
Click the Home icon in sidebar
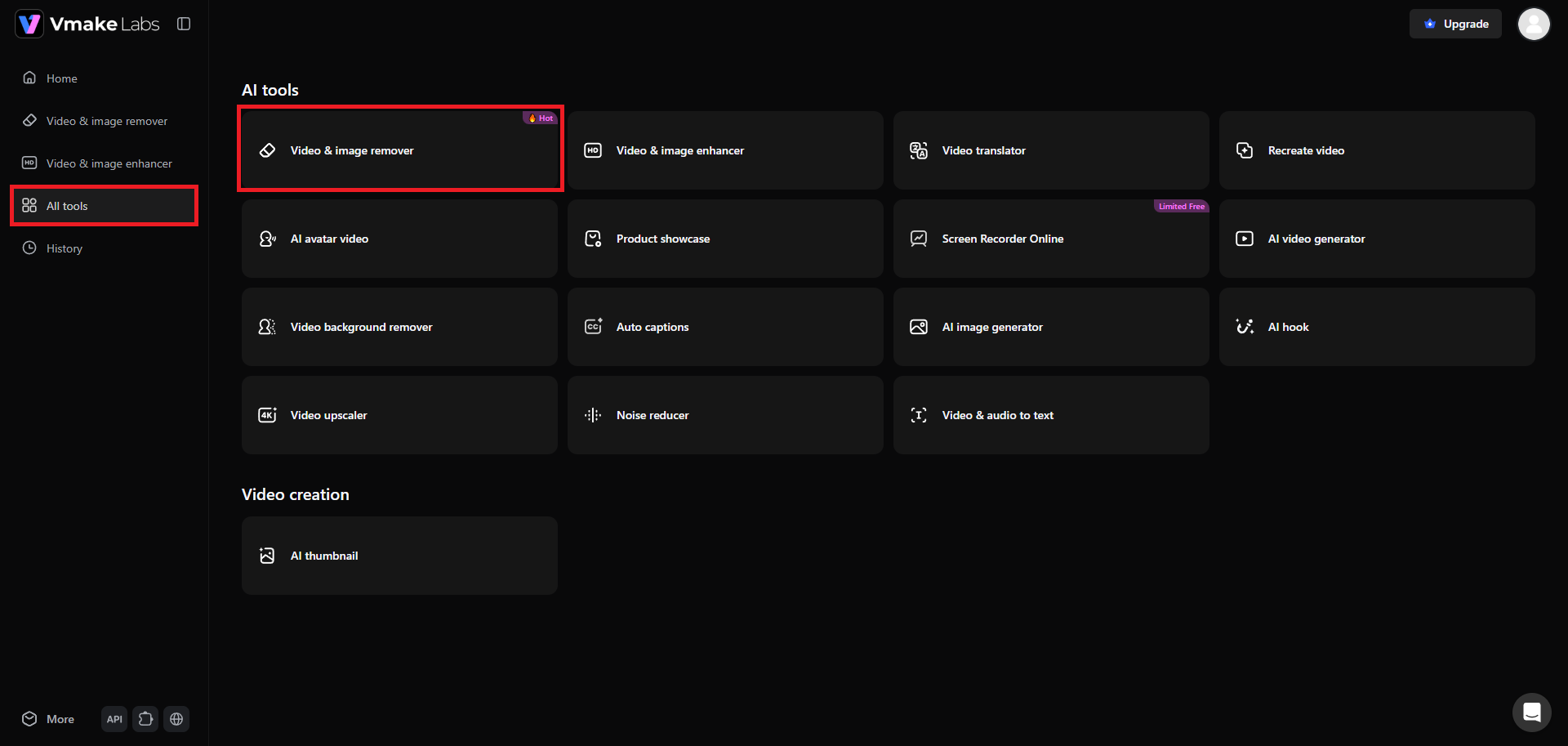point(29,78)
